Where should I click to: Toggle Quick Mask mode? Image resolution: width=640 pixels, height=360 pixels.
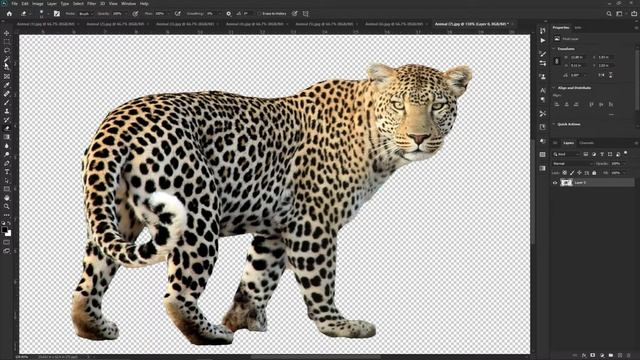point(7,242)
